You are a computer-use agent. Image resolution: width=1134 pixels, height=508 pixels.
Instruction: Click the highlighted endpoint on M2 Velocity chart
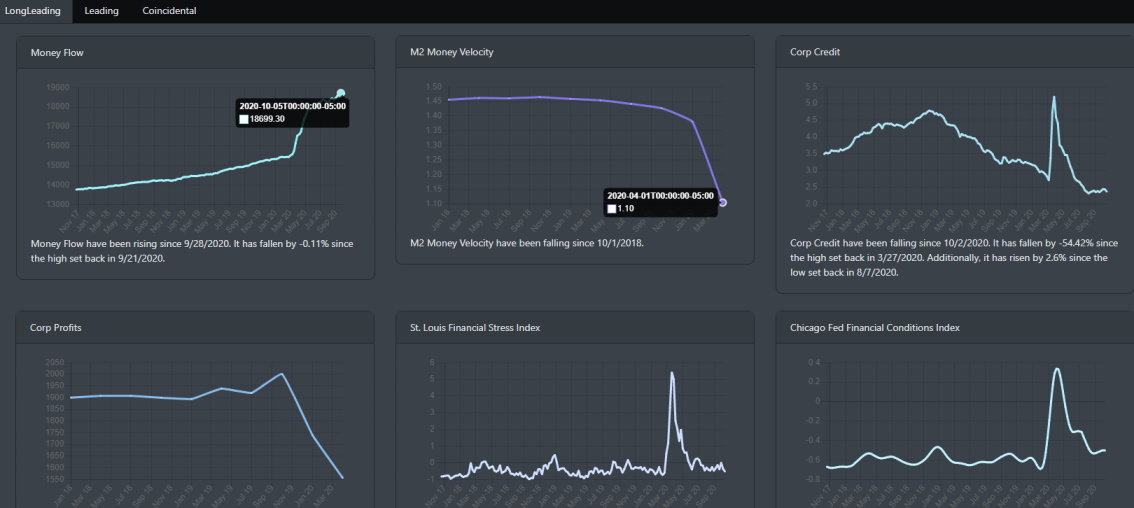click(723, 203)
